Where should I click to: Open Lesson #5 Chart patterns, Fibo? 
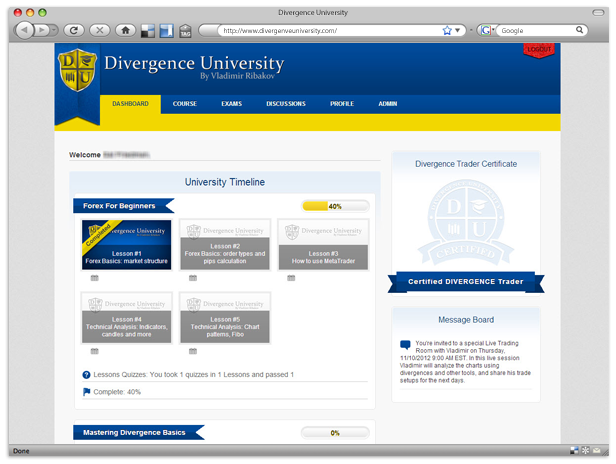coord(225,318)
